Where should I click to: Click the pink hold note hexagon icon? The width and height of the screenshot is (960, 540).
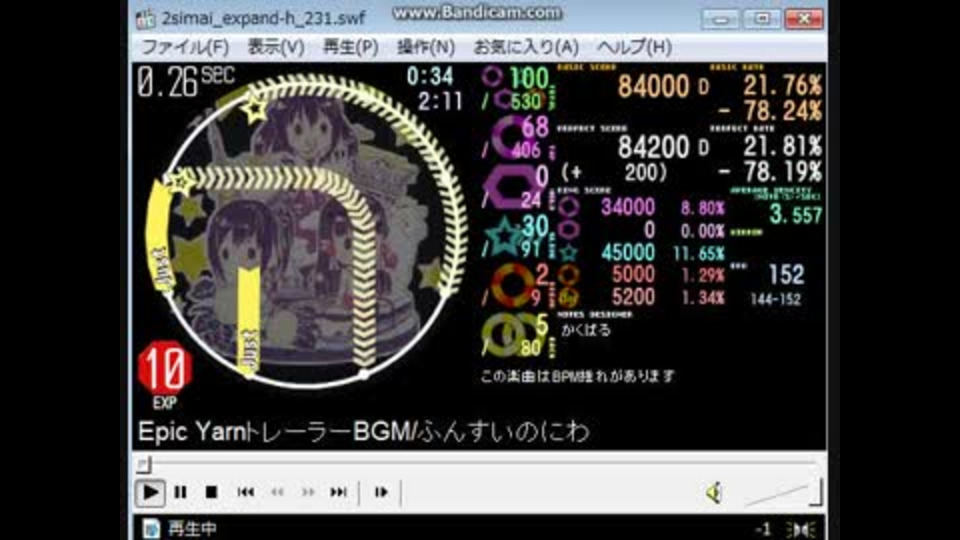click(512, 187)
